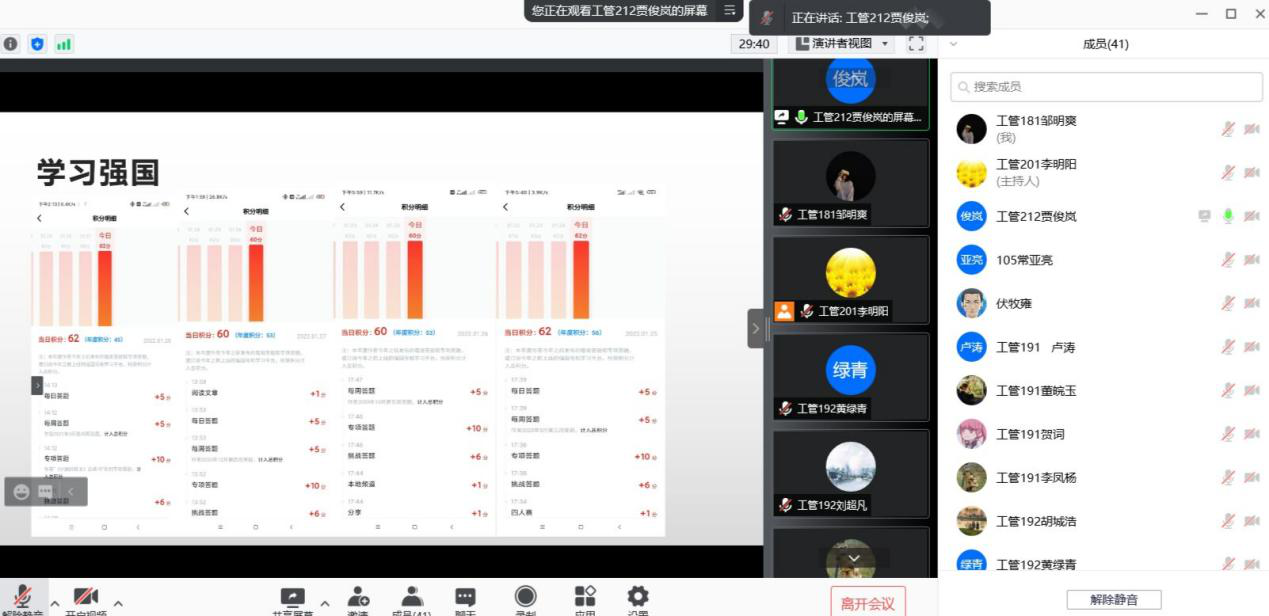Image resolution: width=1269 pixels, height=616 pixels.
Task: Toggle microphone icon for 工管212贾俊岚 in member list
Action: point(1227,216)
